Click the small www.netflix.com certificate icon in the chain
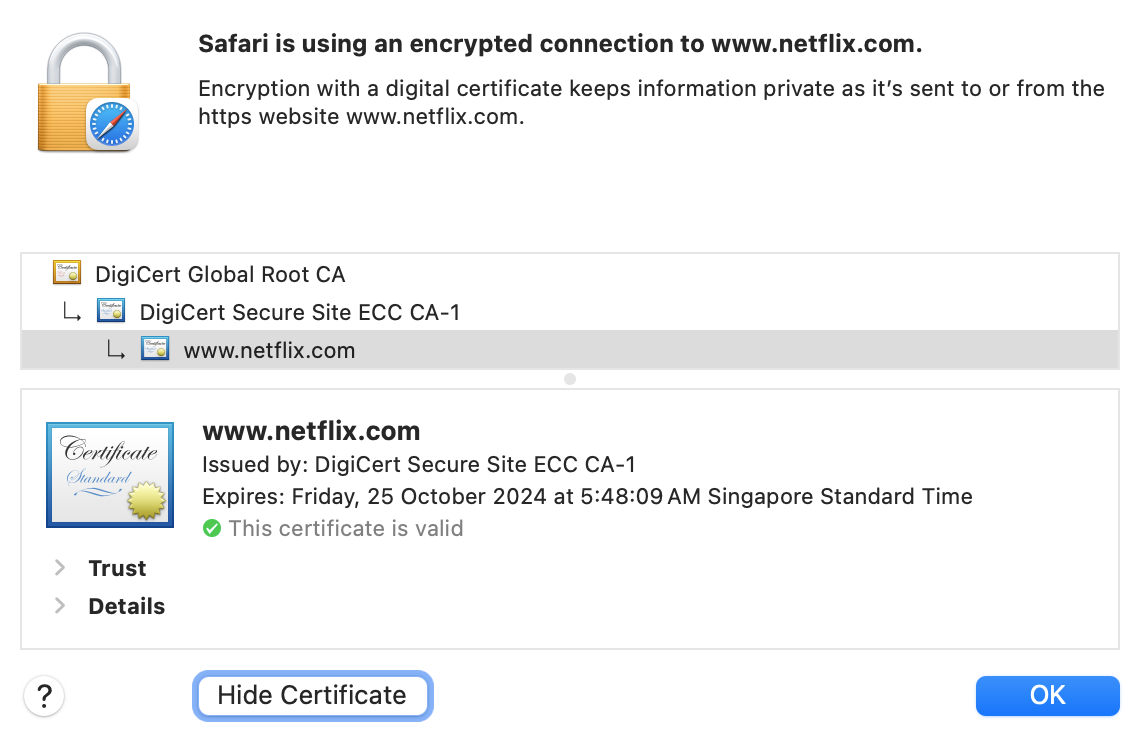This screenshot has width=1140, height=740. [155, 350]
